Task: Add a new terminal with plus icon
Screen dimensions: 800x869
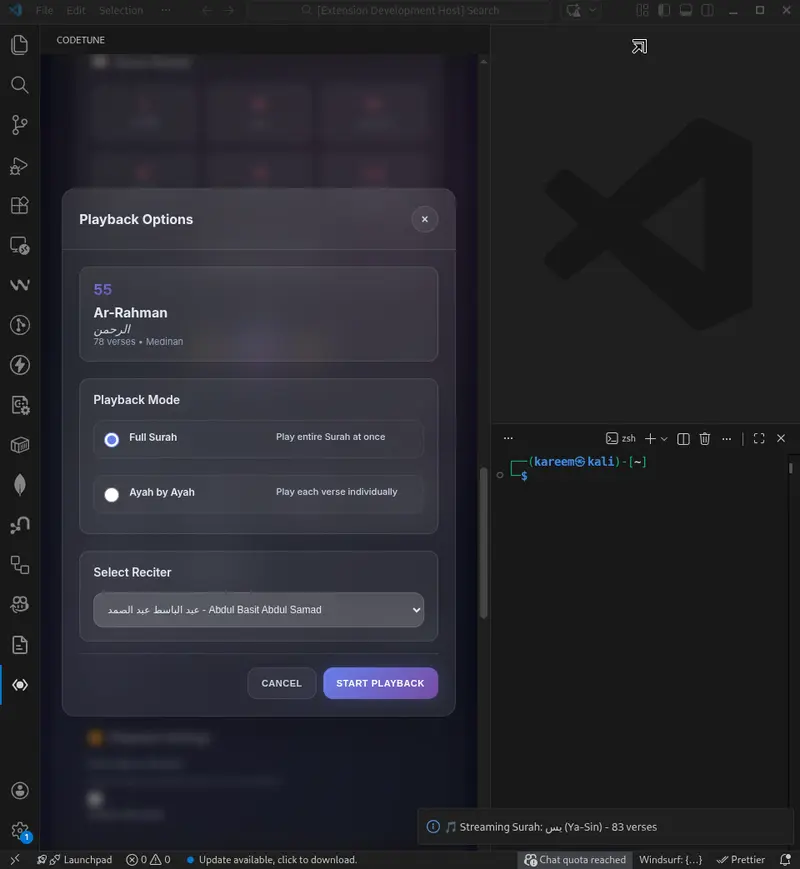Action: (x=650, y=439)
